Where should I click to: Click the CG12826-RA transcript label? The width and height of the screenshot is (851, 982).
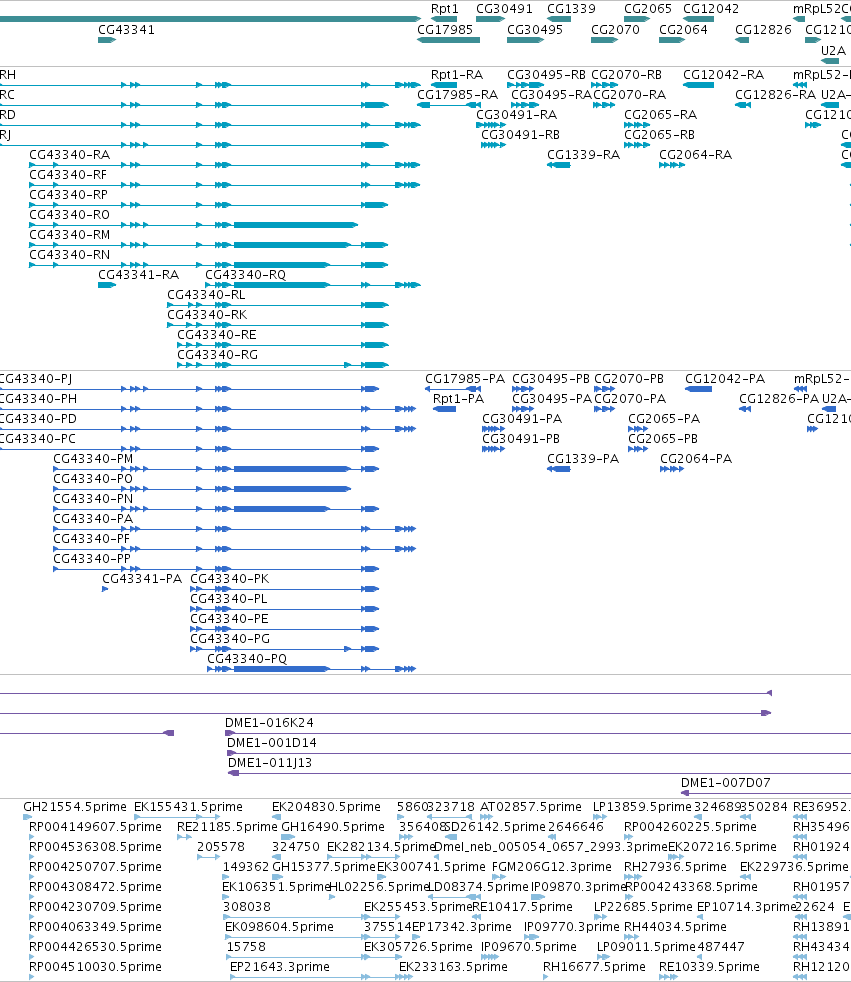click(x=775, y=95)
